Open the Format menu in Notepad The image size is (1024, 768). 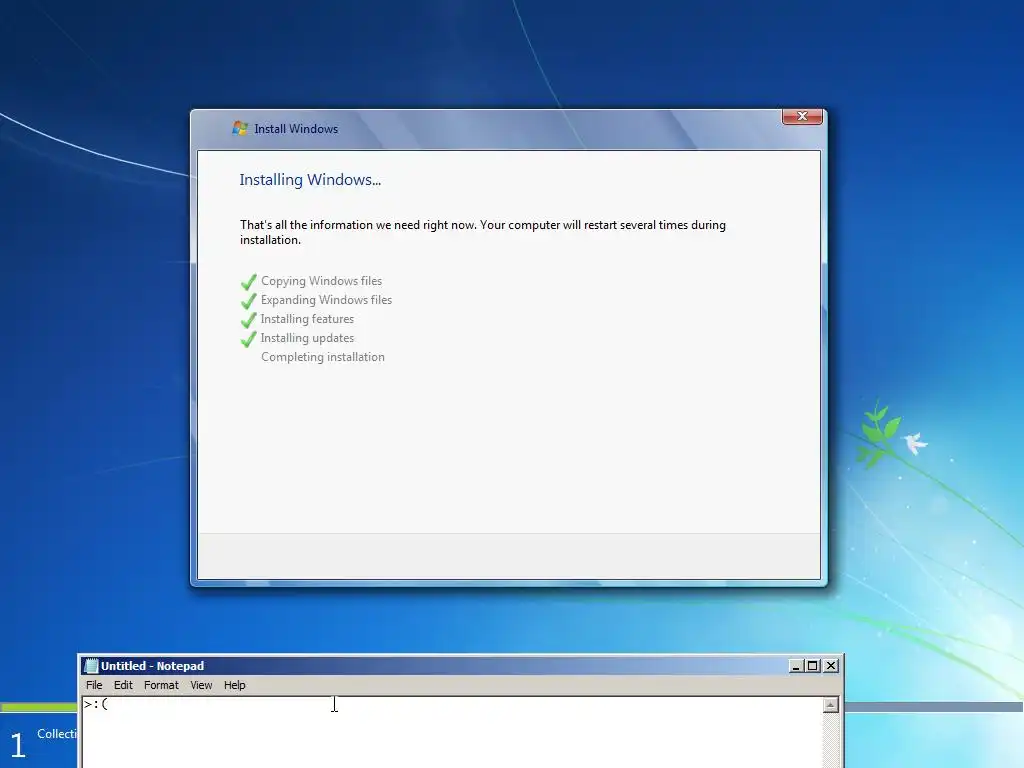pyautogui.click(x=161, y=685)
